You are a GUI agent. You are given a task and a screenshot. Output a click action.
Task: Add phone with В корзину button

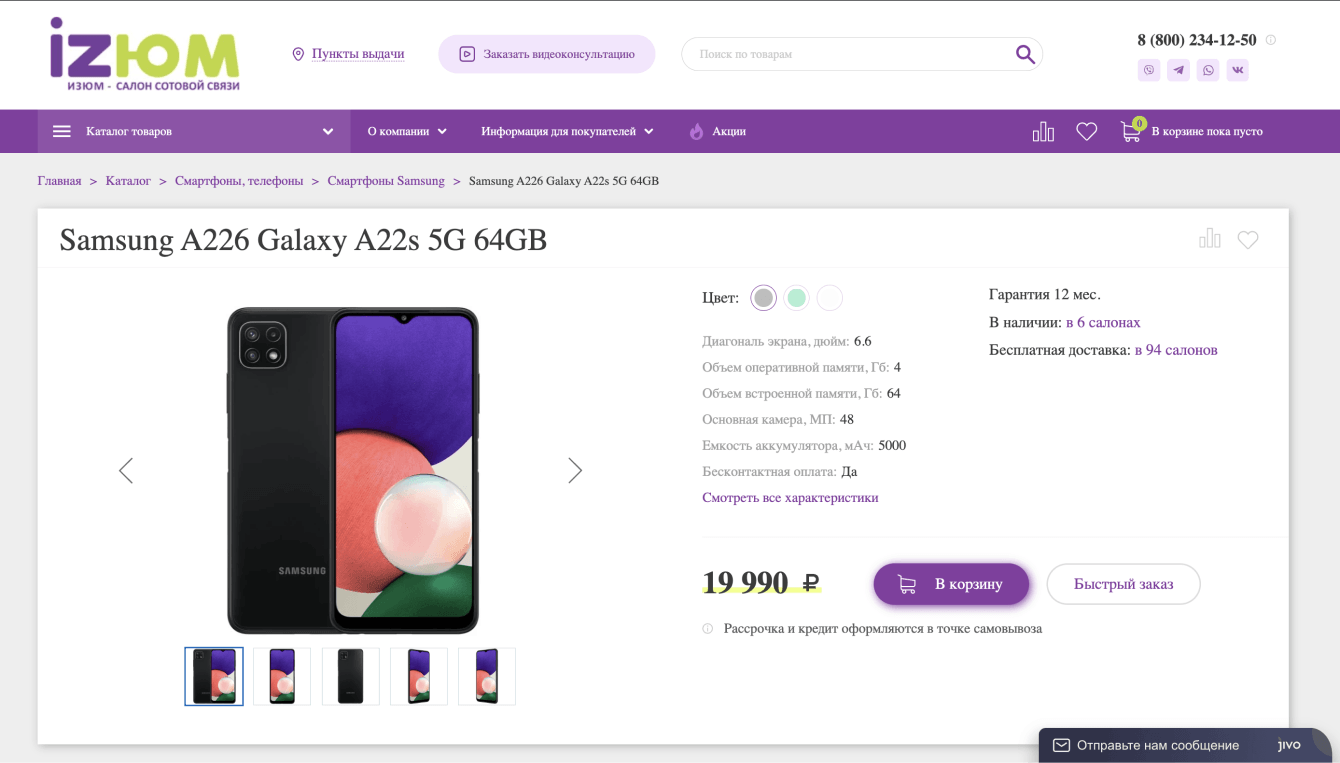tap(951, 584)
